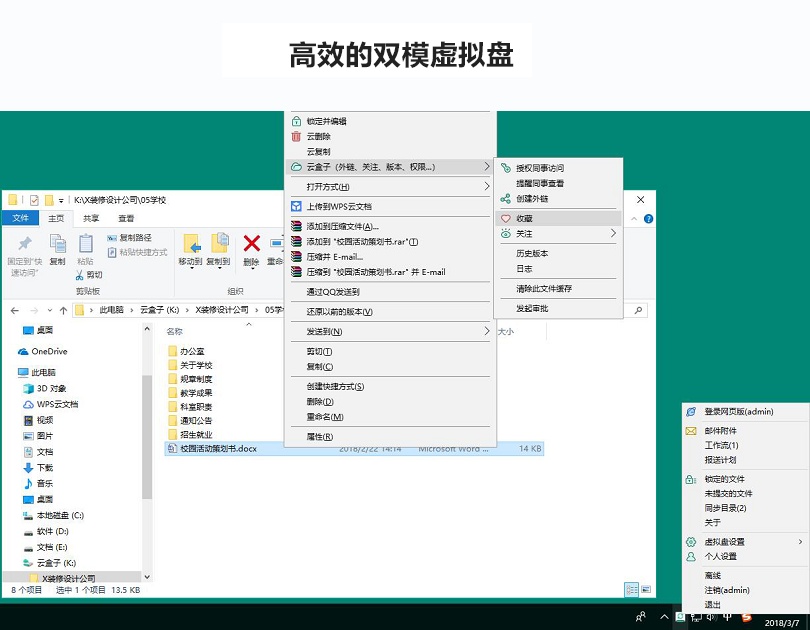This screenshot has height=630, width=810.
Task: Click the X装修设计公司 breadcrumb segment
Action: pos(222,310)
